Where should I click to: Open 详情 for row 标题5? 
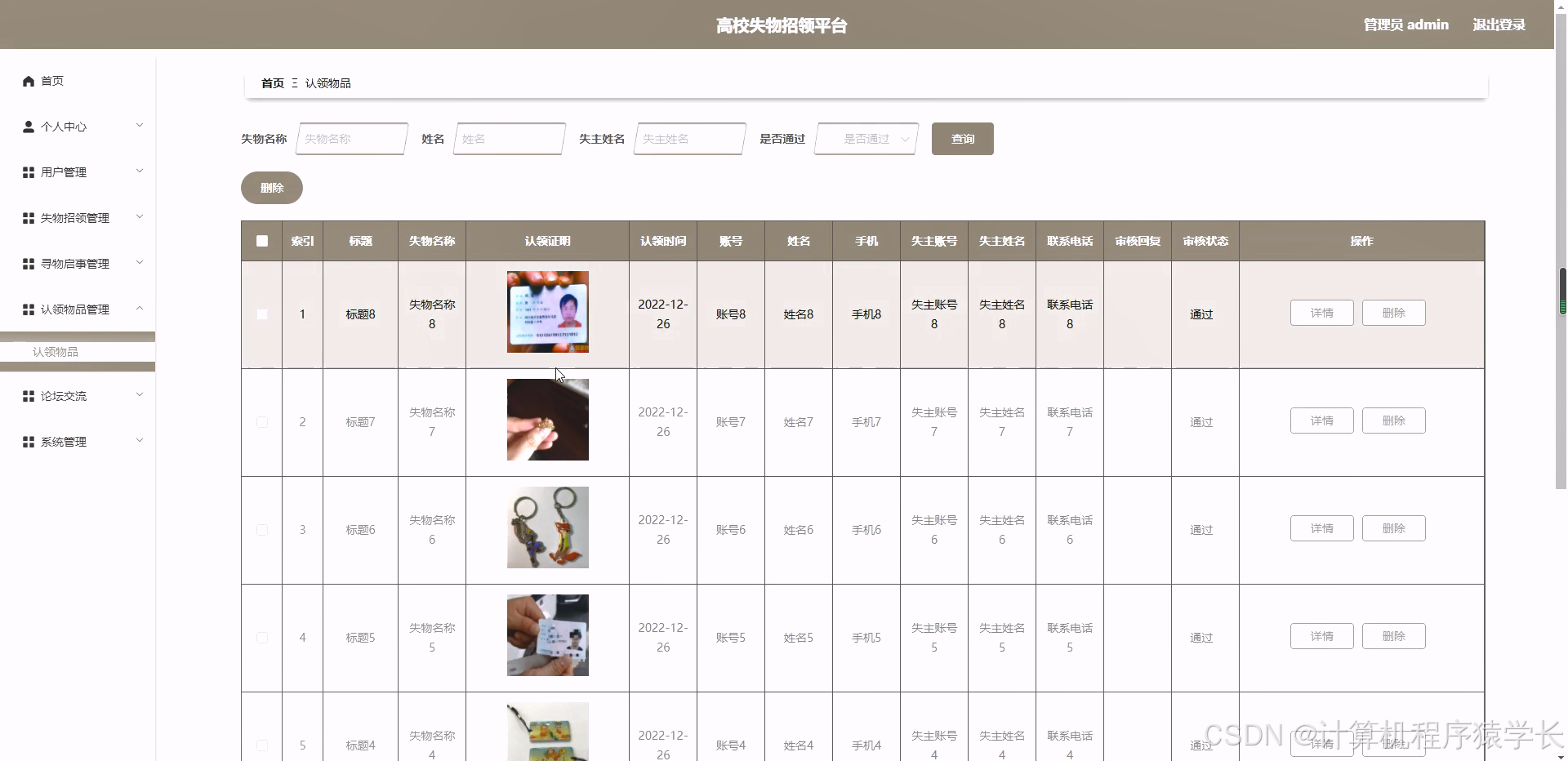point(1322,636)
